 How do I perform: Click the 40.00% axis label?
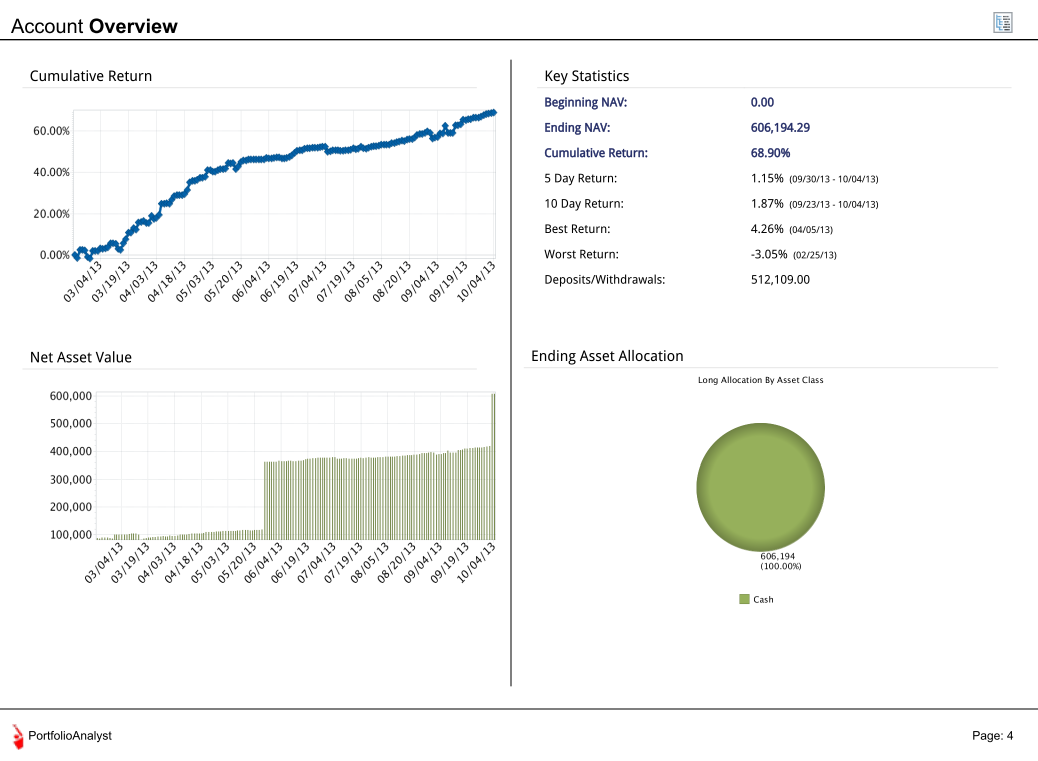pos(52,172)
